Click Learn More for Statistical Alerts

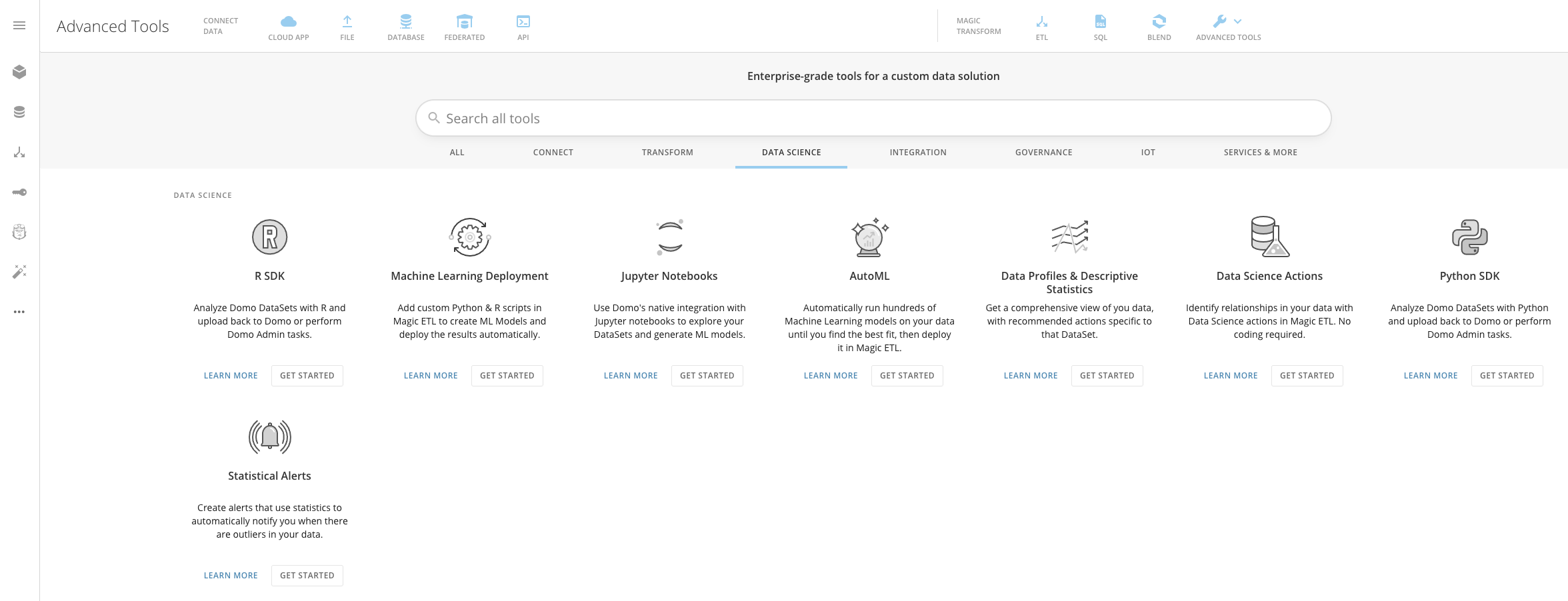point(231,576)
